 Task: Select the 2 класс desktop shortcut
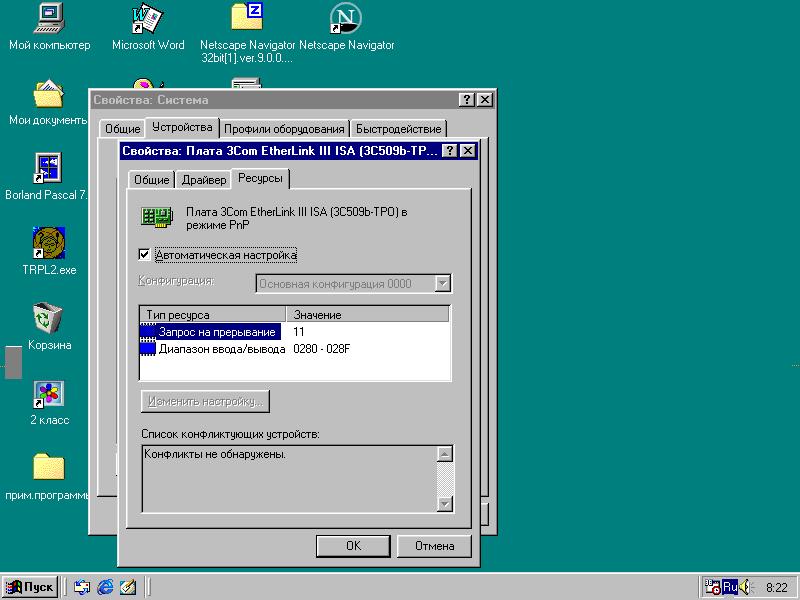click(x=48, y=394)
